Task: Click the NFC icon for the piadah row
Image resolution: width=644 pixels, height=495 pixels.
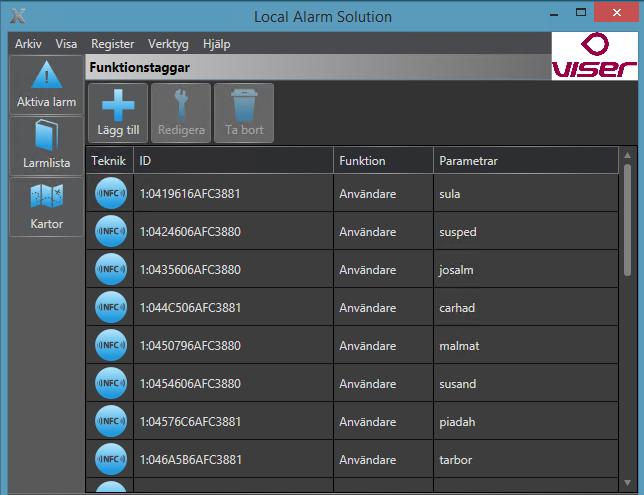Action: point(110,421)
